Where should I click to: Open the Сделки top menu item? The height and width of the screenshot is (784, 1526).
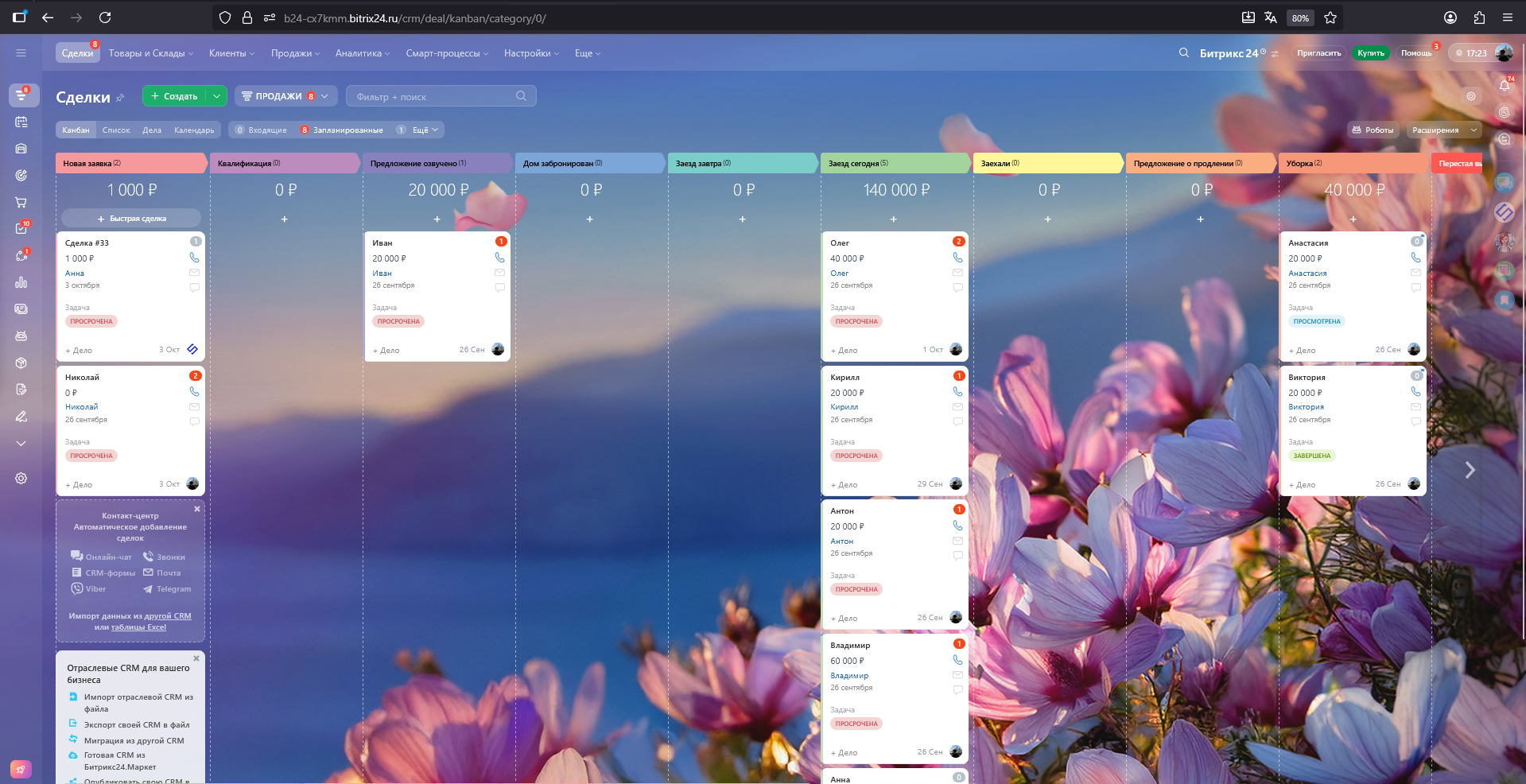click(x=77, y=53)
